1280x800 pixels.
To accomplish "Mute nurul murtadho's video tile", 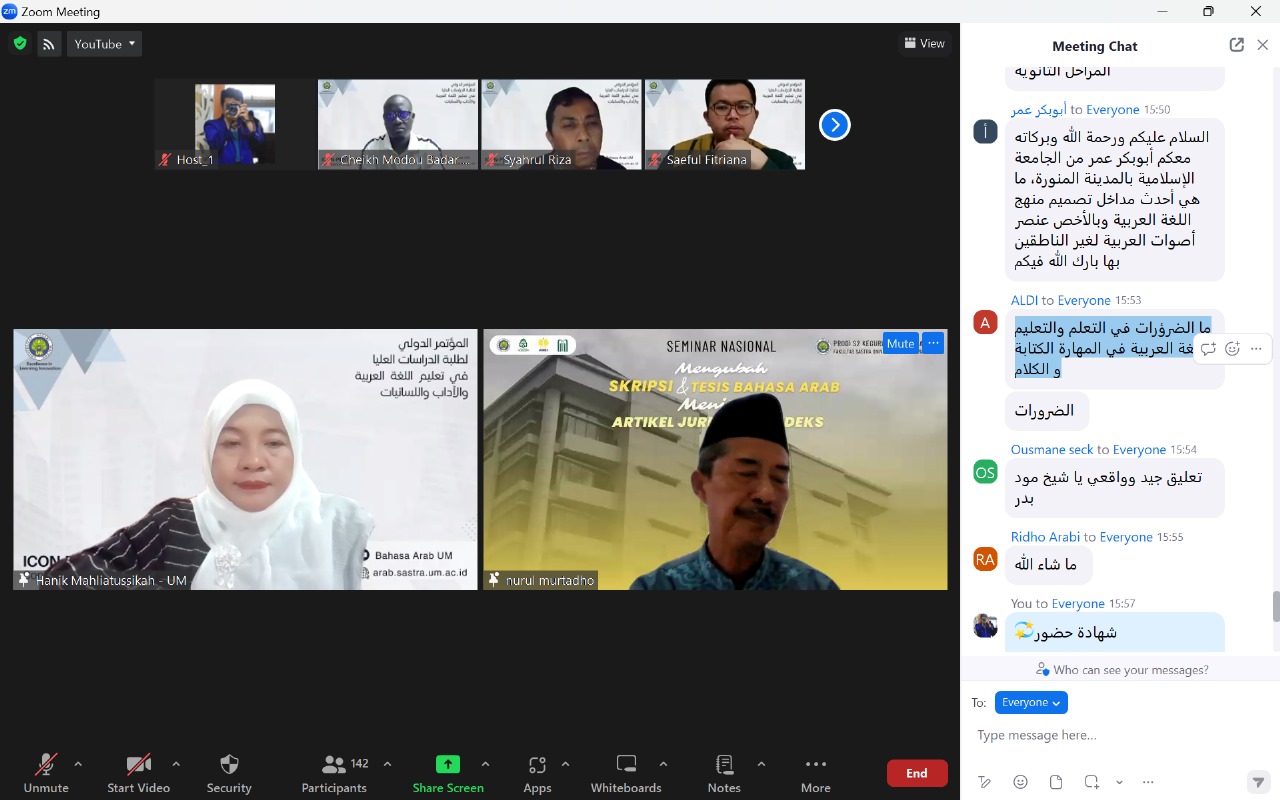I will [900, 343].
